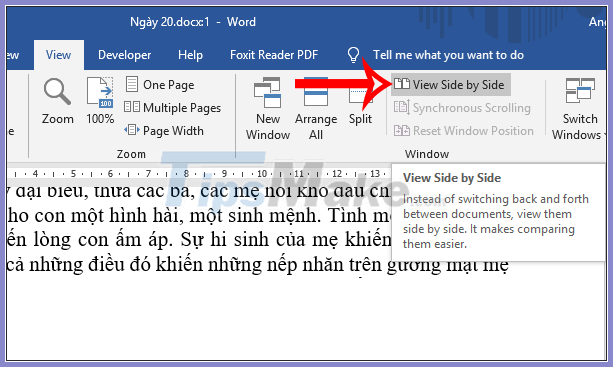
Task: Focus the Tell me what you want to do box
Action: pos(448,55)
